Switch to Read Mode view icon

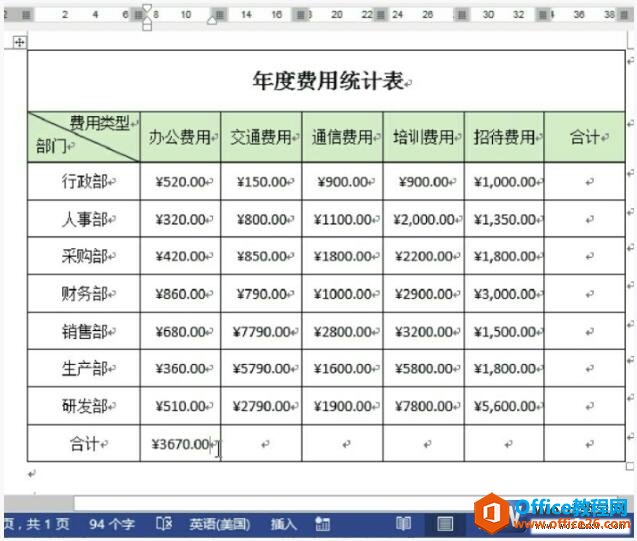tap(403, 524)
